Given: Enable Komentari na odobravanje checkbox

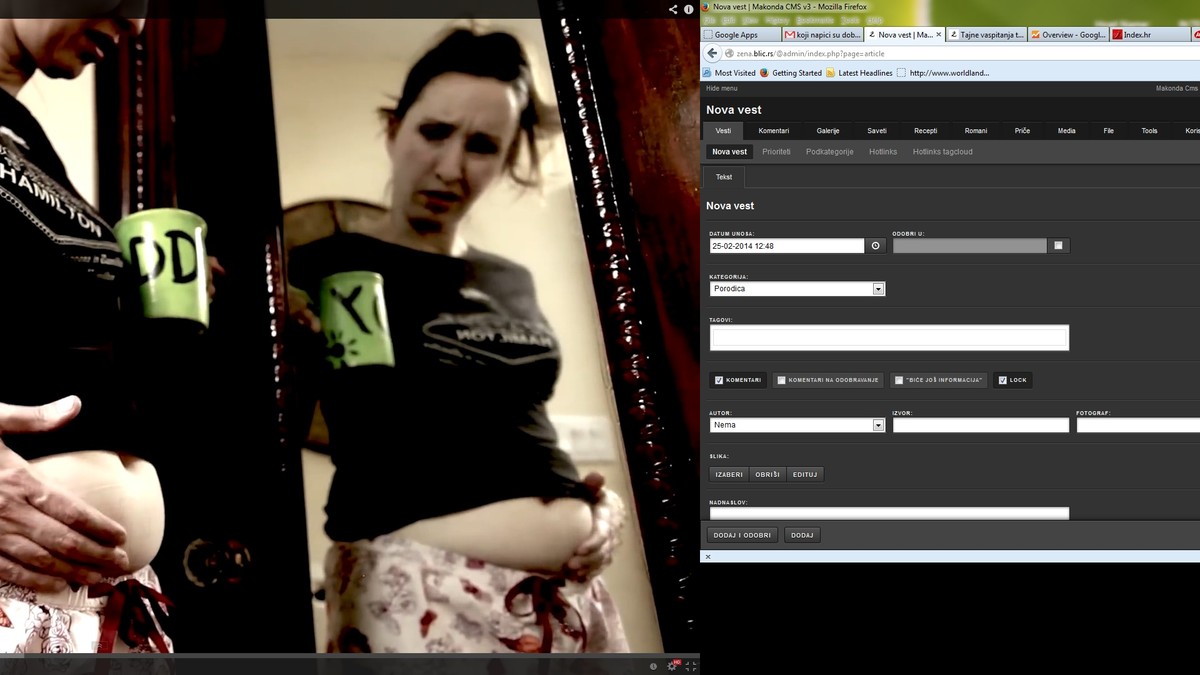Looking at the screenshot, I should (x=781, y=380).
